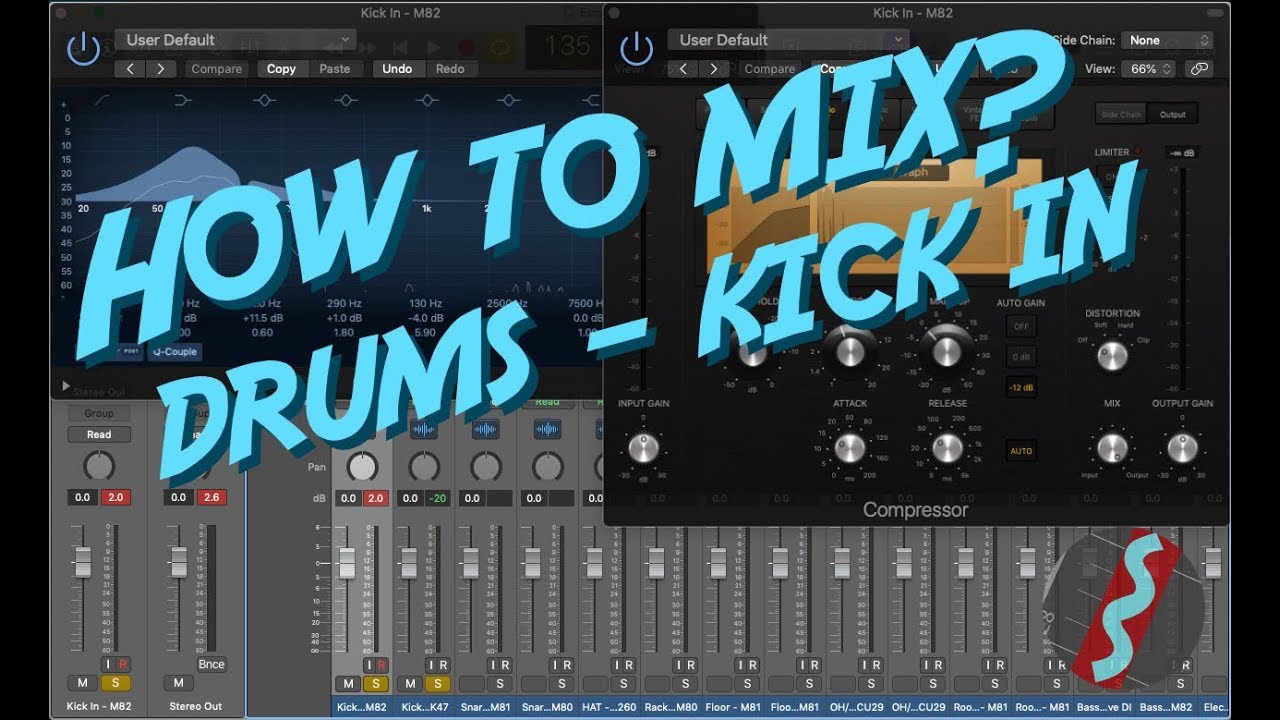
Task: Enable the low cut band icon in EQ
Action: pos(102,100)
